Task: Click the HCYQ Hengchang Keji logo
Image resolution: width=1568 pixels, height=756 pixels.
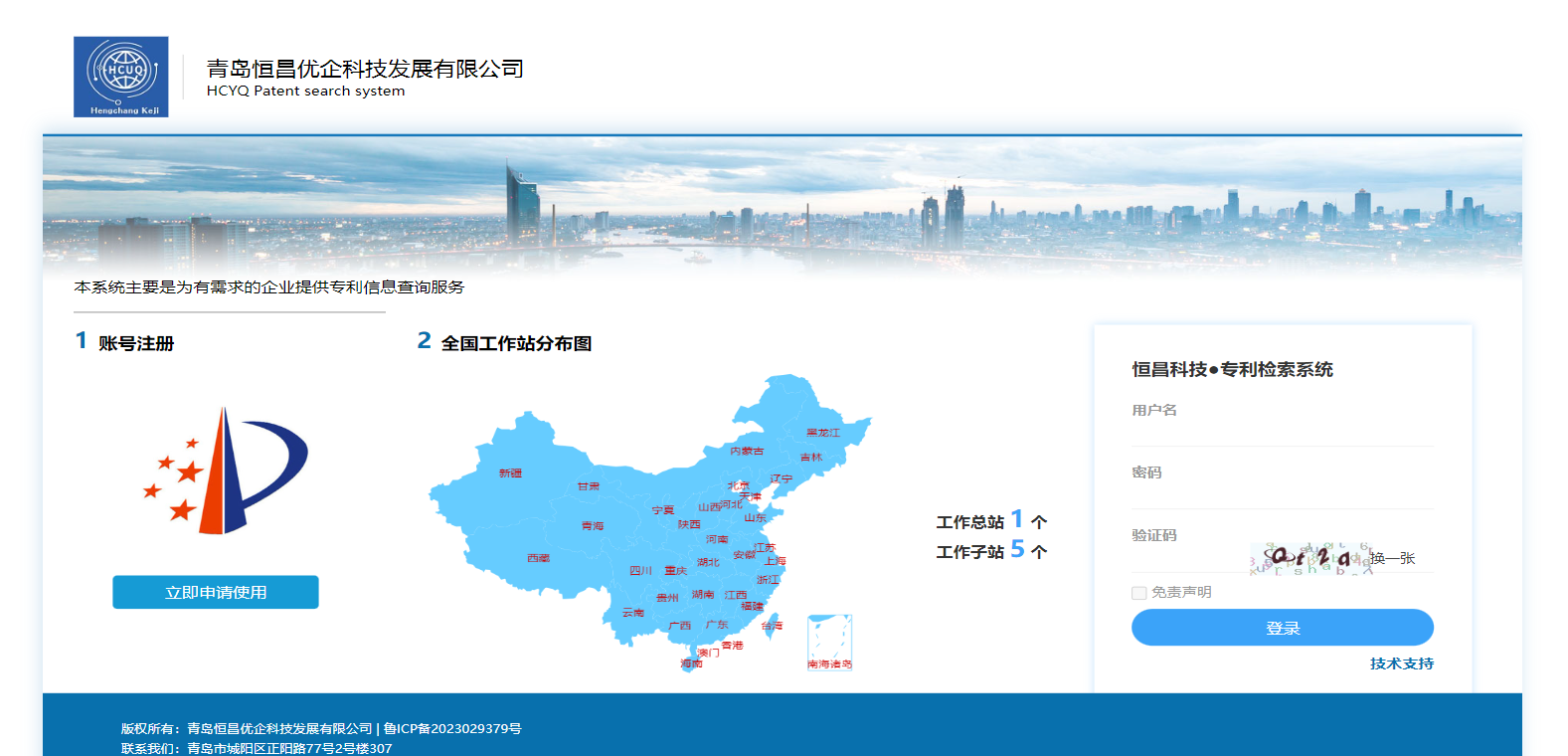Action: (x=120, y=77)
